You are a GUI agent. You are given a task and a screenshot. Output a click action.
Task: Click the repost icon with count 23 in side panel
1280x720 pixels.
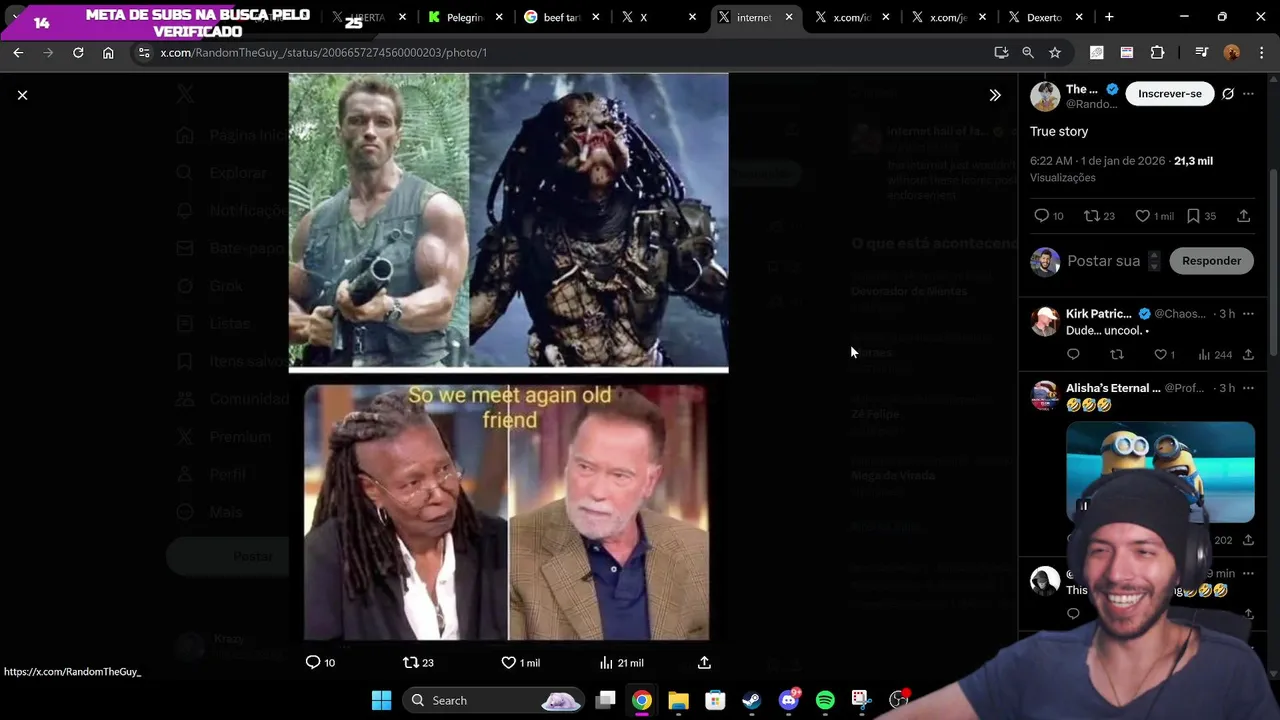tap(1092, 216)
